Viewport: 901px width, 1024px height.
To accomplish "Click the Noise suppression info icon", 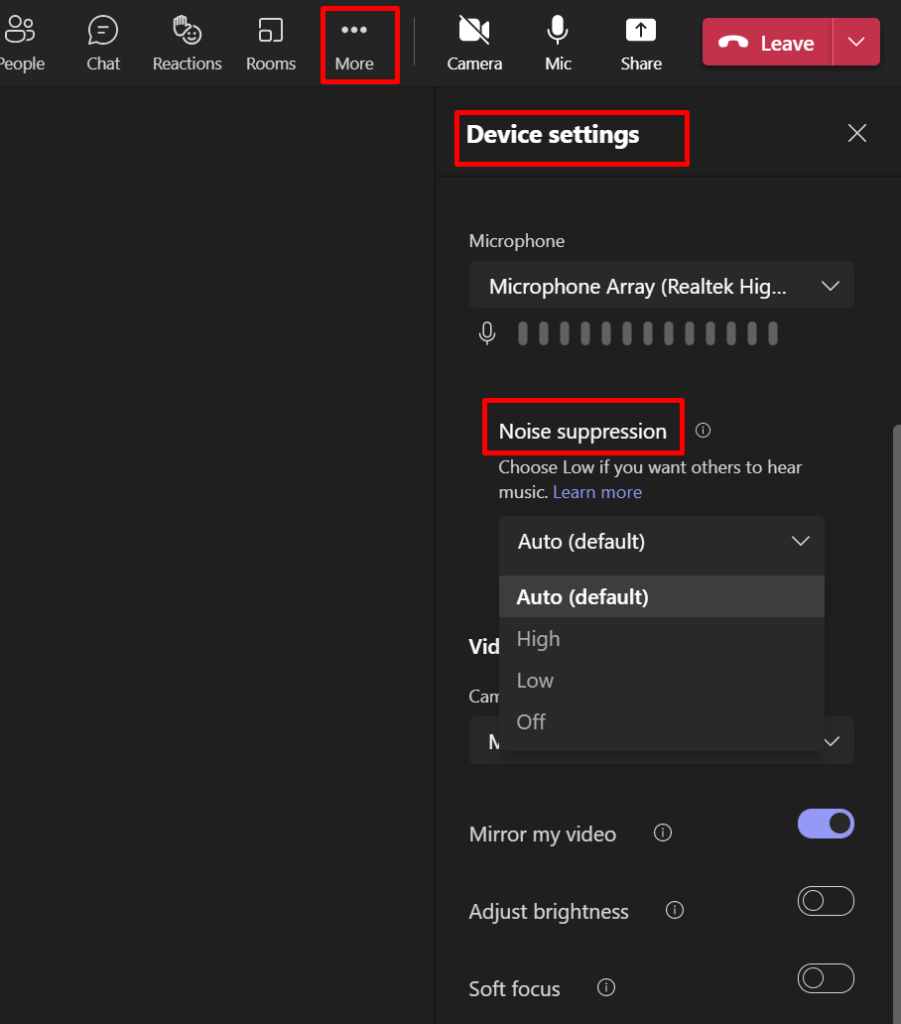I will [703, 430].
